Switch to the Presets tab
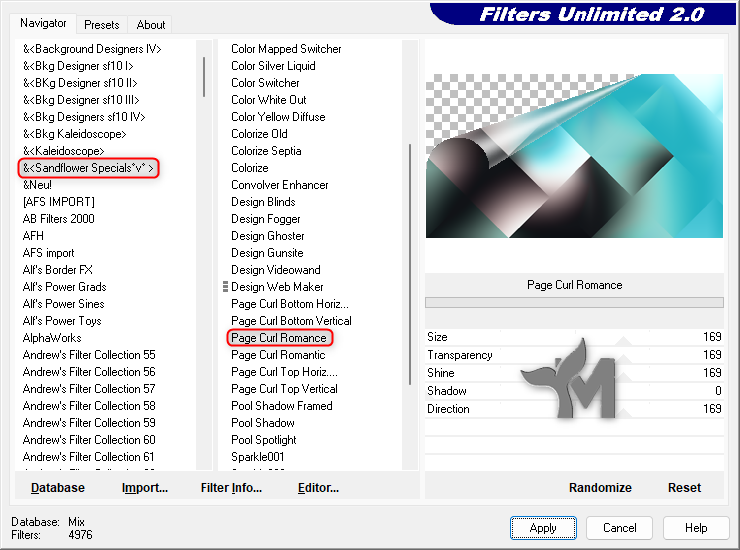 (x=101, y=25)
